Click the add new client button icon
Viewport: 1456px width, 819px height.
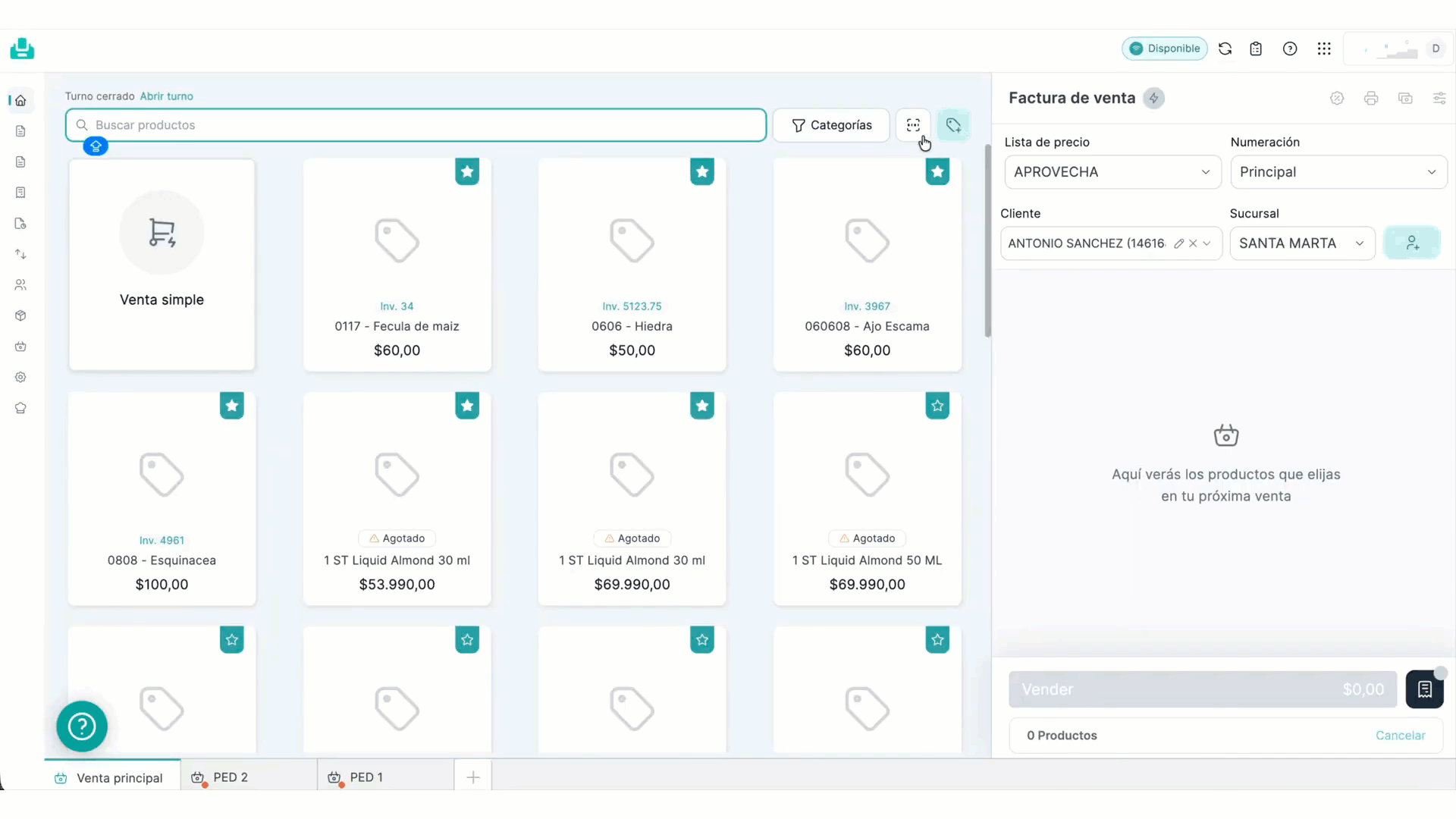click(x=1412, y=243)
